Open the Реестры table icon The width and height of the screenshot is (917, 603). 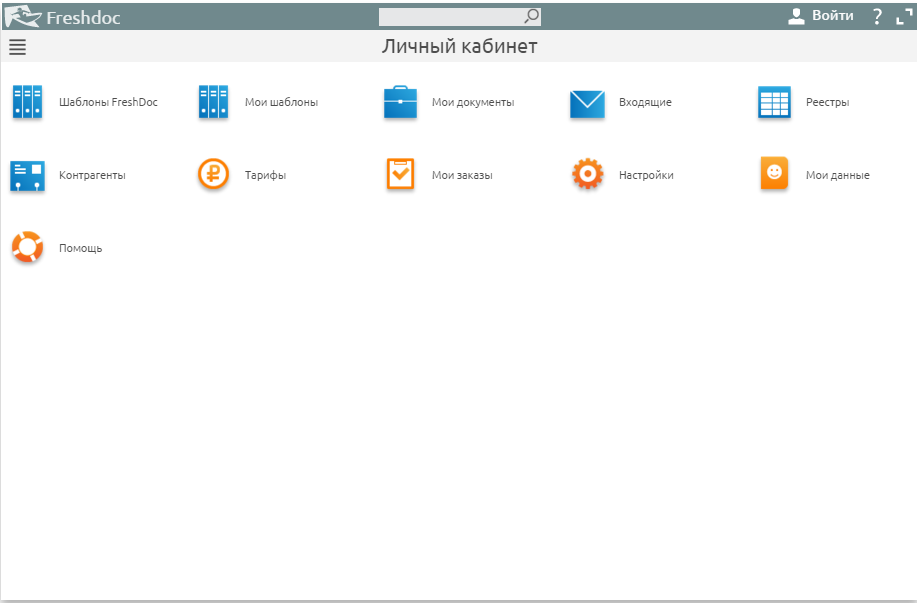tap(774, 102)
